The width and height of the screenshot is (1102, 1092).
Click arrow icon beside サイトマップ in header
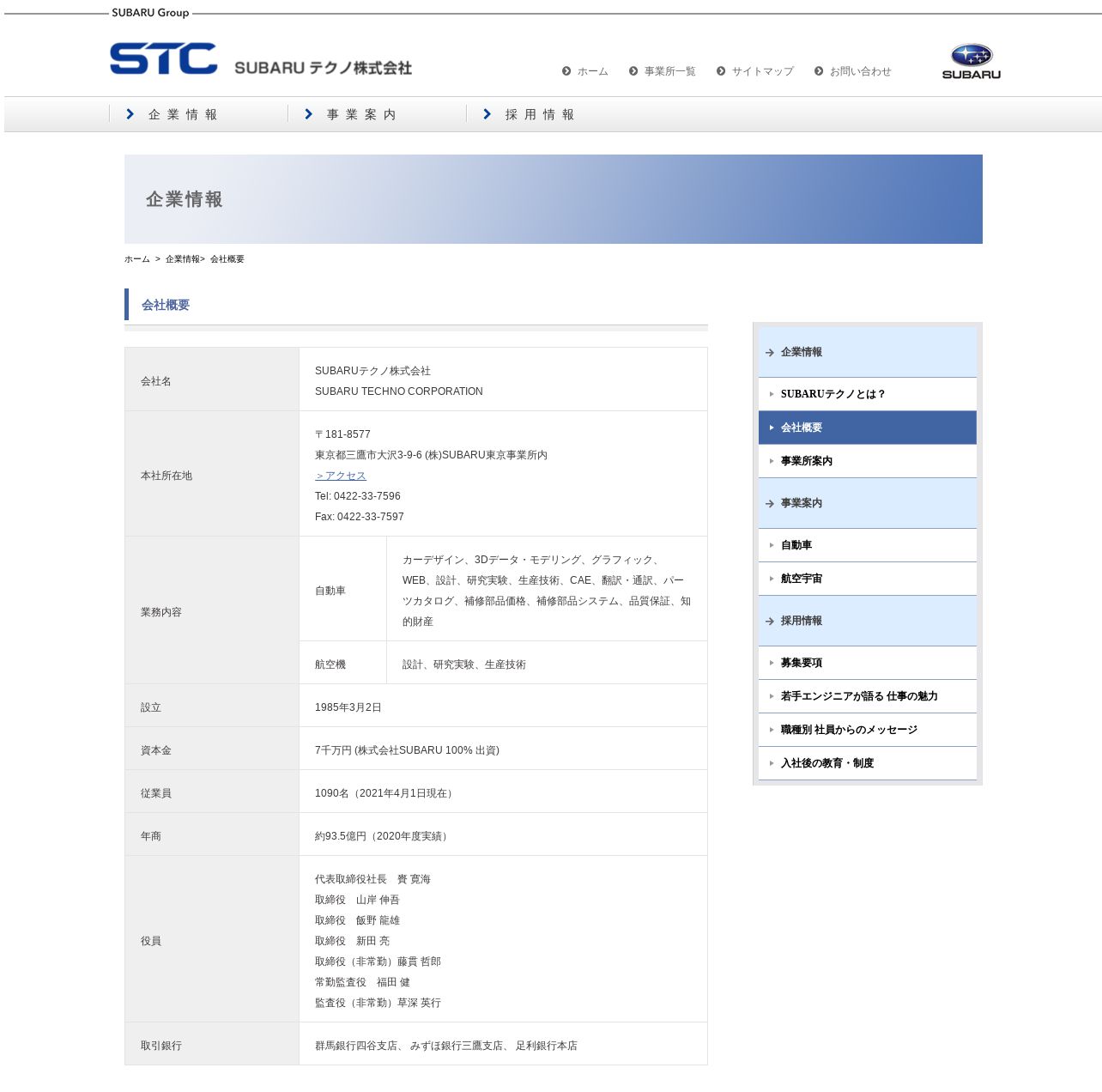(721, 71)
